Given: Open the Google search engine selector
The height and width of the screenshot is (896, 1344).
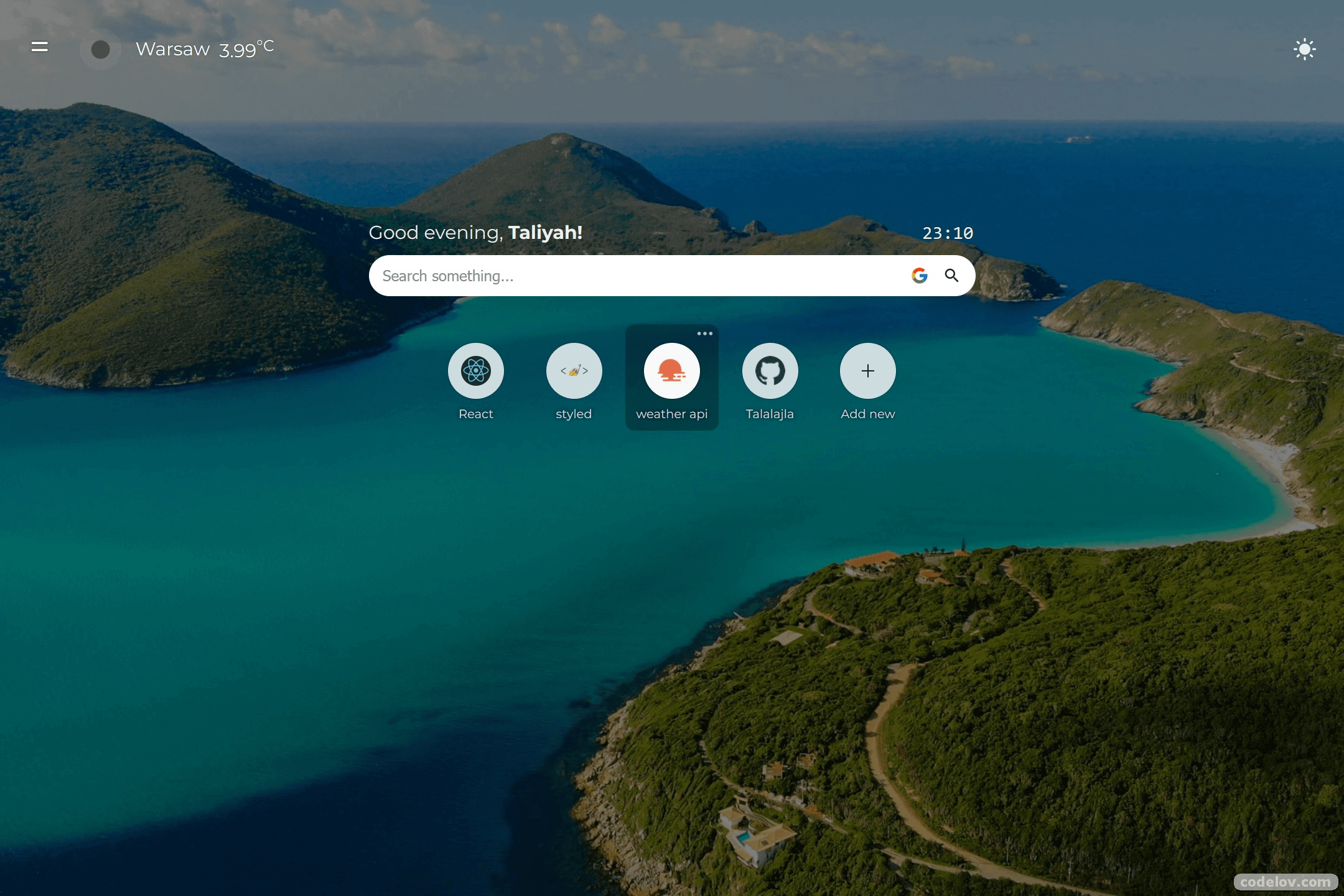Looking at the screenshot, I should (919, 276).
